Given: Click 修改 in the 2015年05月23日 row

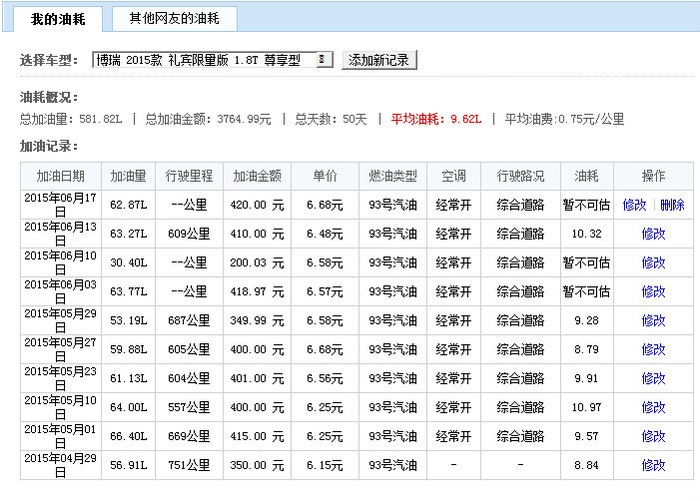Looking at the screenshot, I should [653, 379].
